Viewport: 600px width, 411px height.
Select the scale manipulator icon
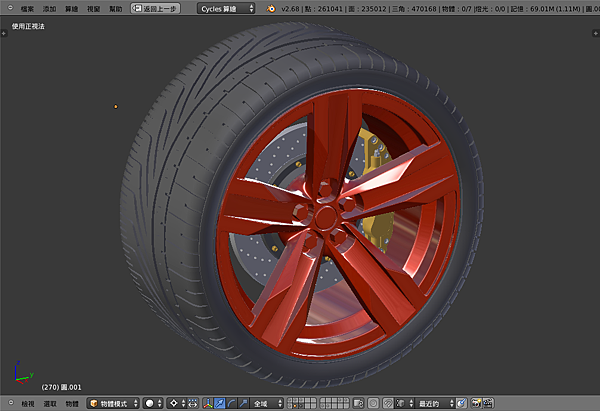[243, 403]
